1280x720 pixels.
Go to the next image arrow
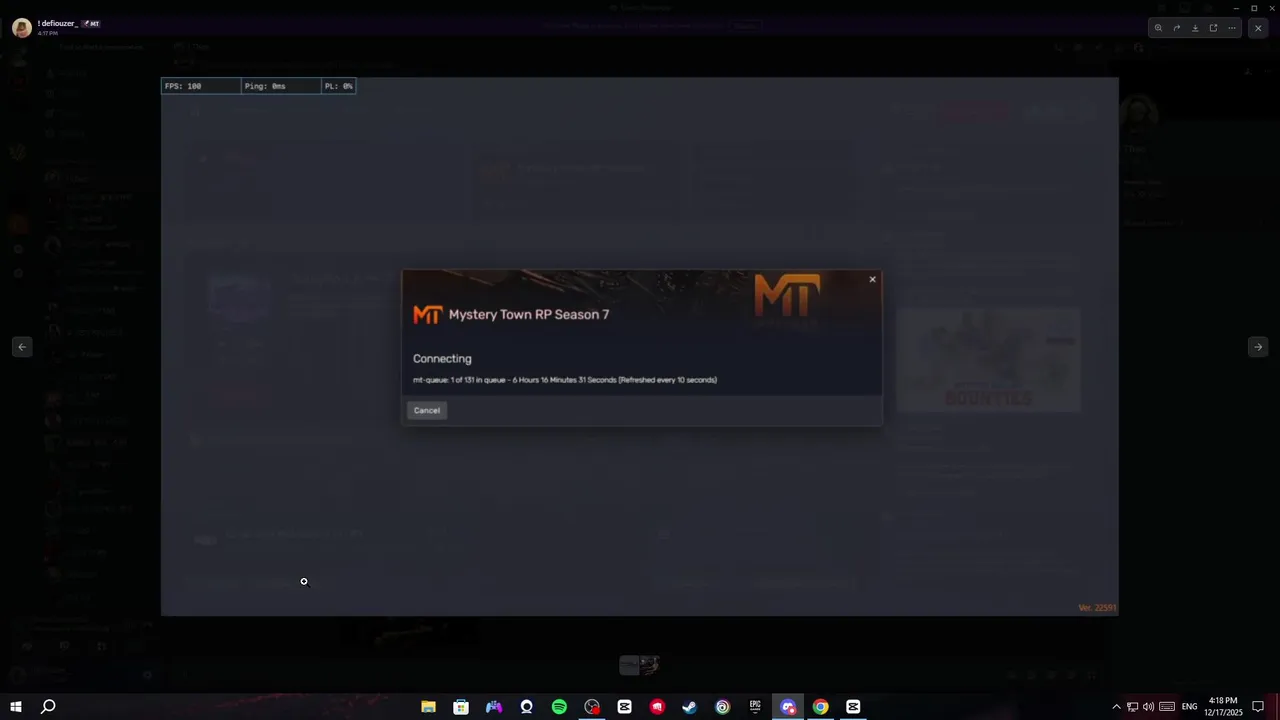pyautogui.click(x=1258, y=347)
